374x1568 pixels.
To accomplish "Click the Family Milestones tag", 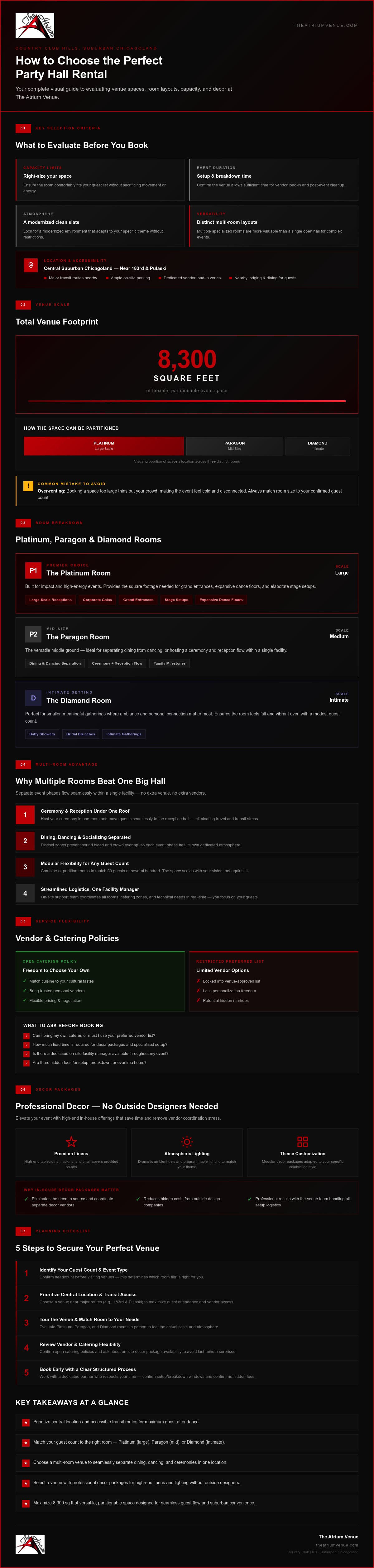I will pyautogui.click(x=170, y=663).
